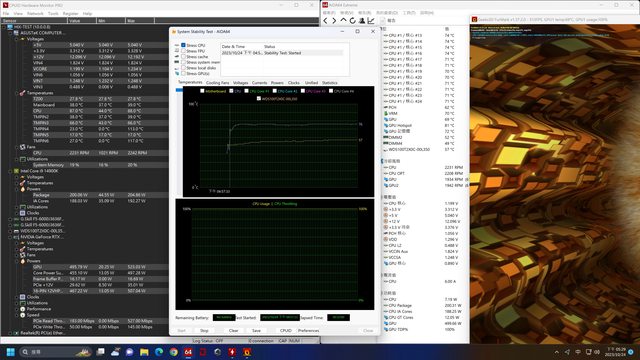Image resolution: width=640 pixels, height=360 pixels.
Task: Open the Tools menu in HWMonitor
Action: click(53, 13)
